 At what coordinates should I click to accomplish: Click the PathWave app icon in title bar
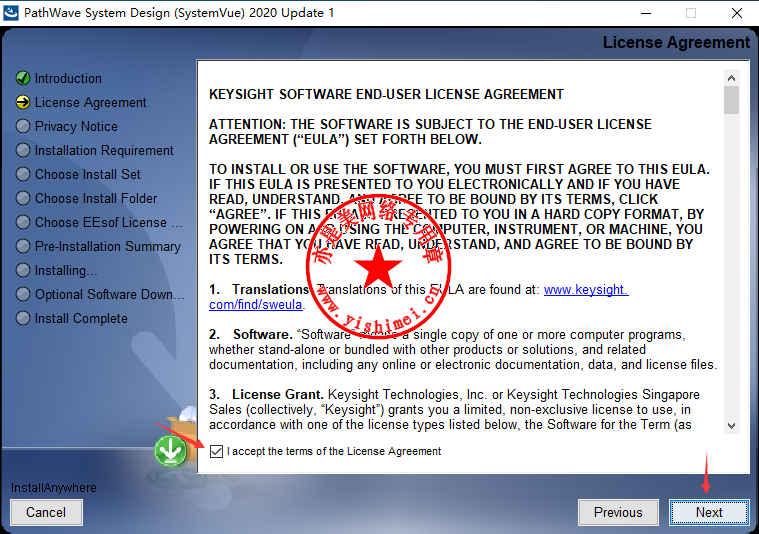pyautogui.click(x=11, y=13)
